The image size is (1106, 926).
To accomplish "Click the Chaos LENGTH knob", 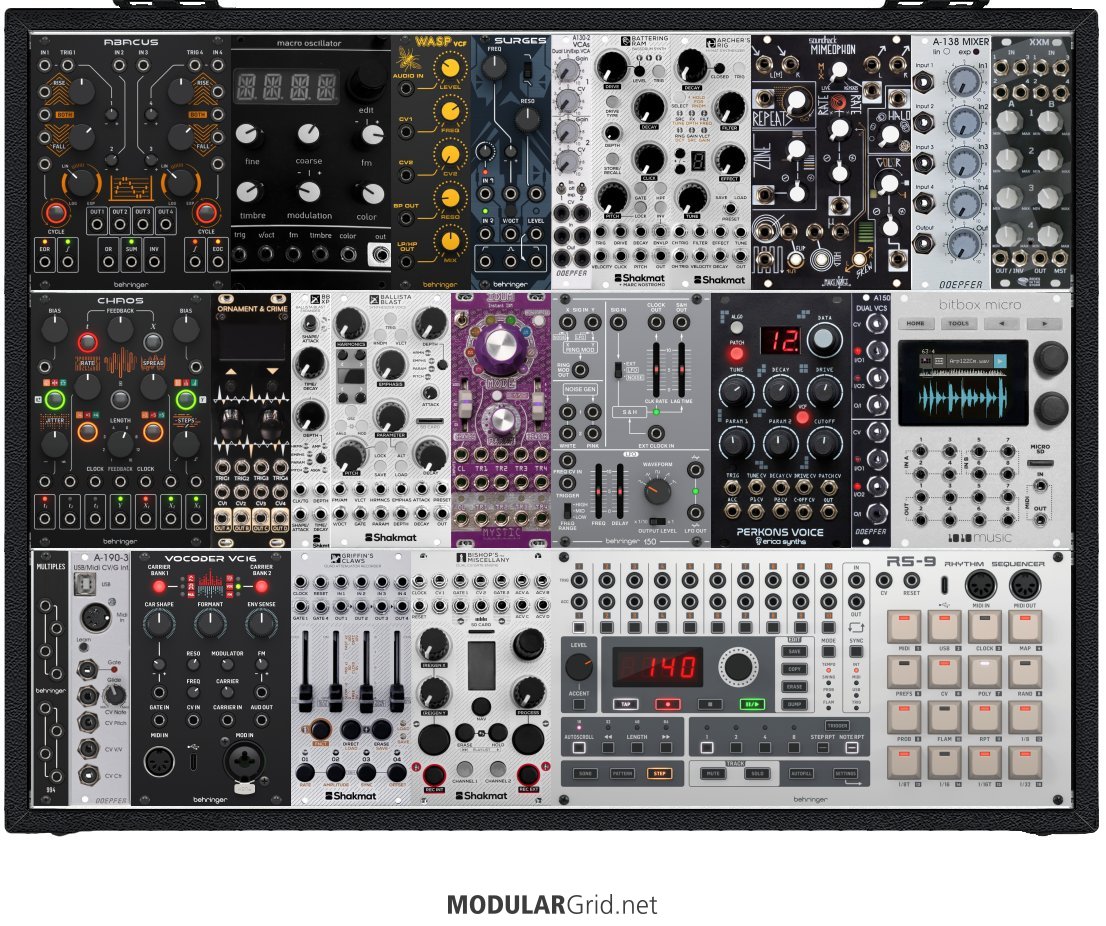I will 120,443.
